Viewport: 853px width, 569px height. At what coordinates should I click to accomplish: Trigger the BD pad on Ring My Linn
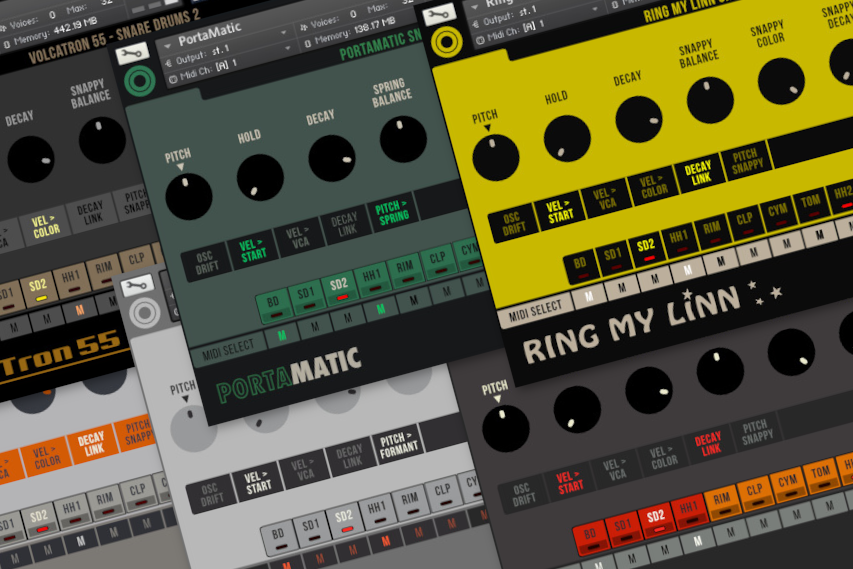tap(580, 267)
